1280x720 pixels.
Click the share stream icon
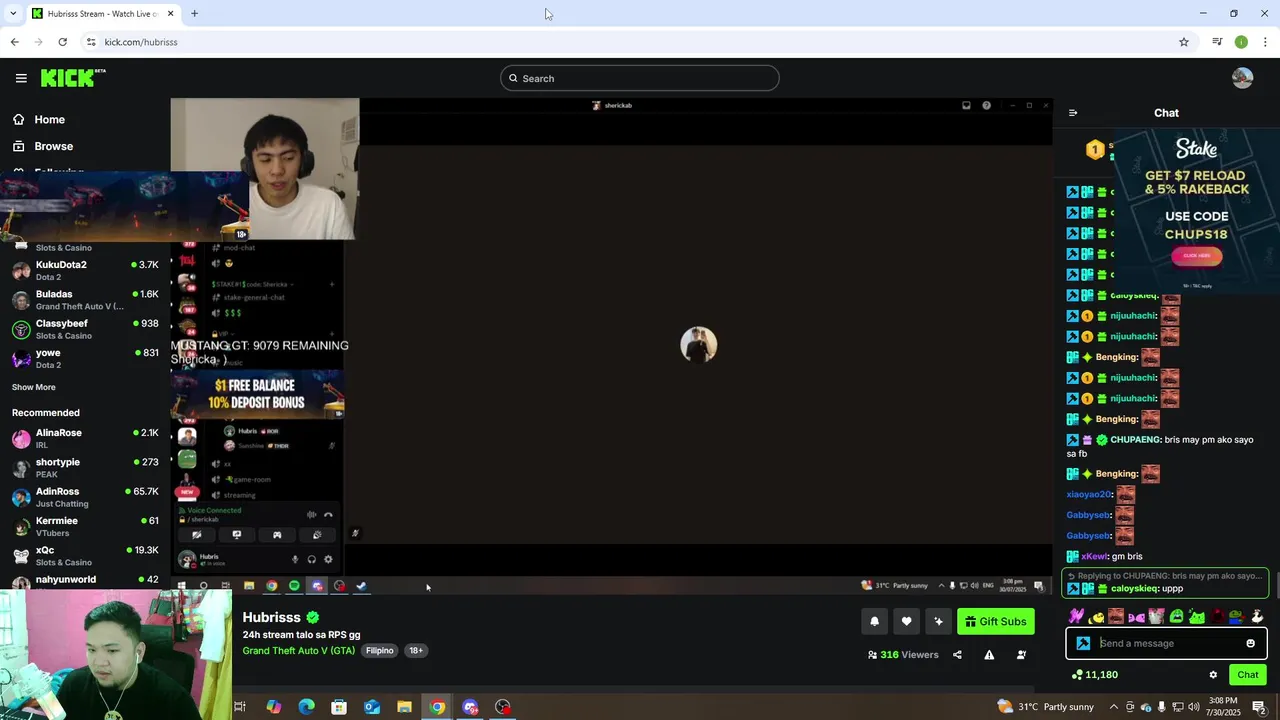pyautogui.click(x=957, y=655)
